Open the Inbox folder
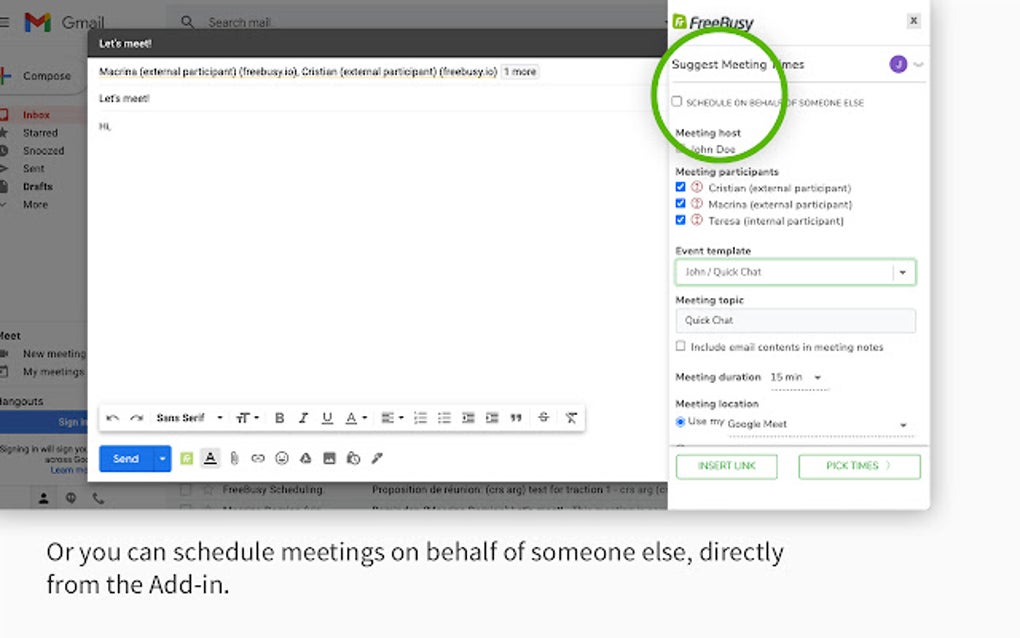The image size is (1020, 638). point(36,115)
